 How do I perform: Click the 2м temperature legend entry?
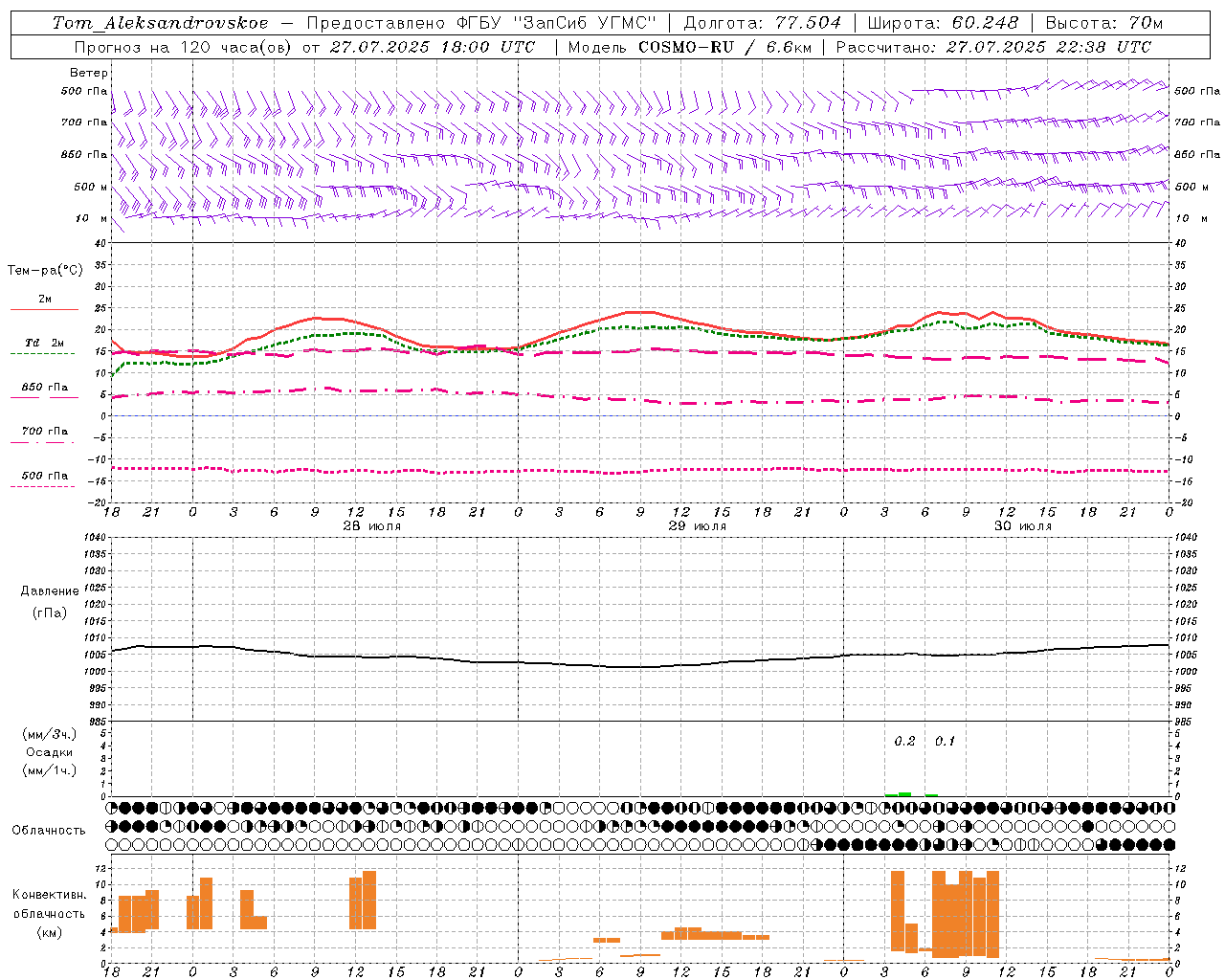45,299
